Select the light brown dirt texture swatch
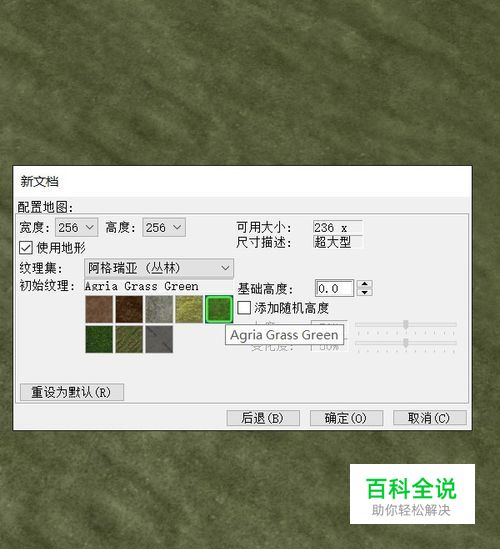This screenshot has height=549, width=500. [99, 309]
